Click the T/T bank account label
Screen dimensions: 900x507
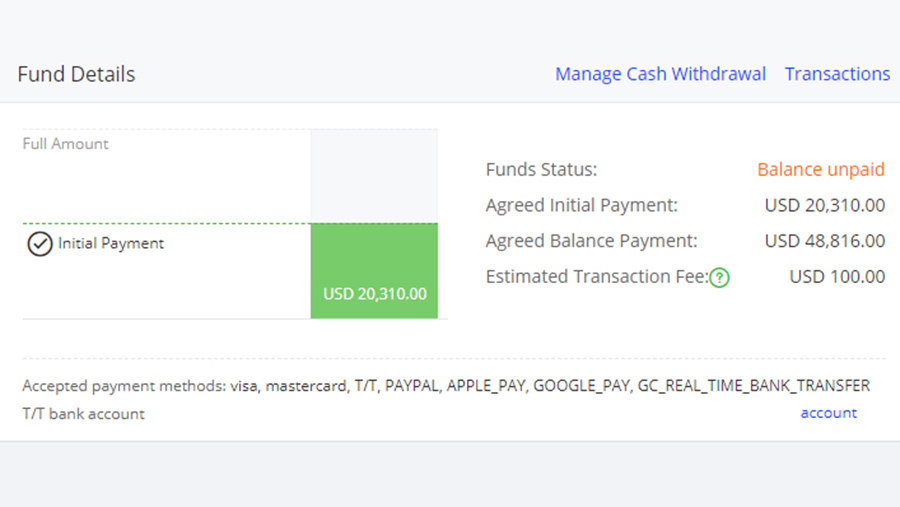point(83,413)
